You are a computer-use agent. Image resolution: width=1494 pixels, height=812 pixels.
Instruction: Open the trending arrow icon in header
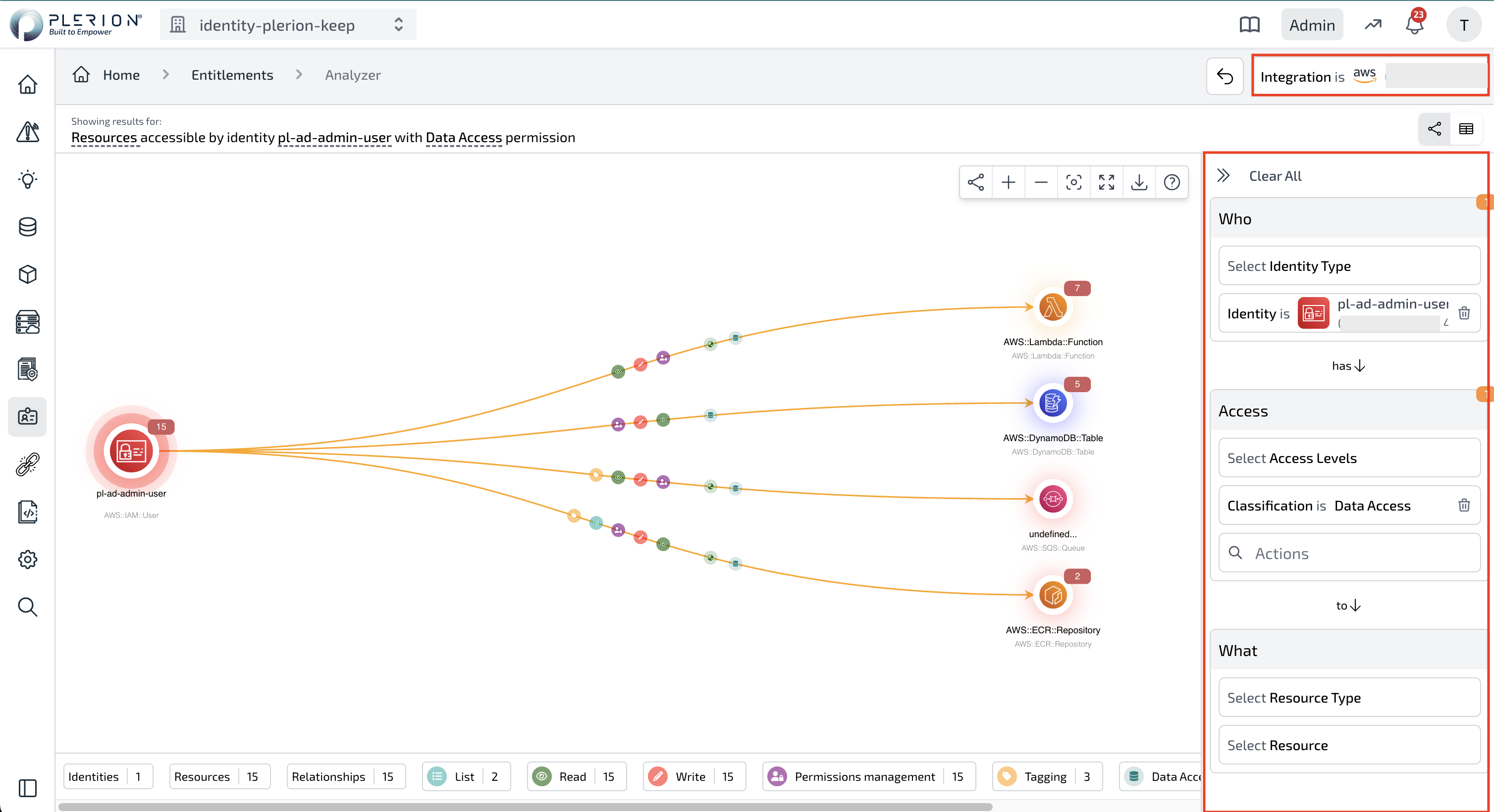(x=1373, y=25)
